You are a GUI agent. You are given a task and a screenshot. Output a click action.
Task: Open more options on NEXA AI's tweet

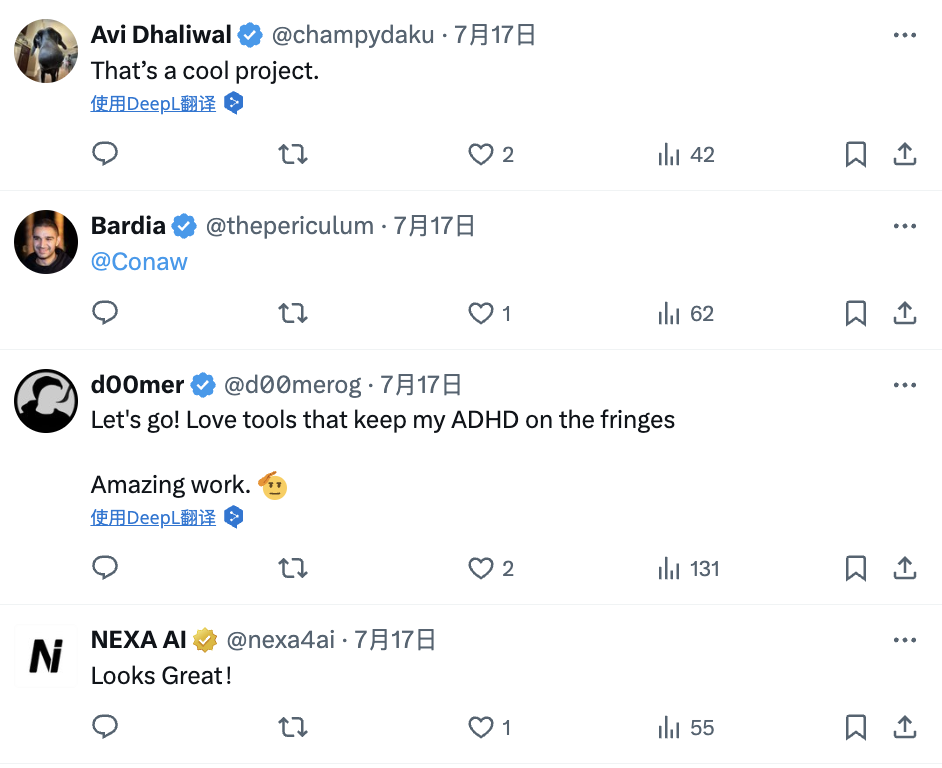click(904, 640)
